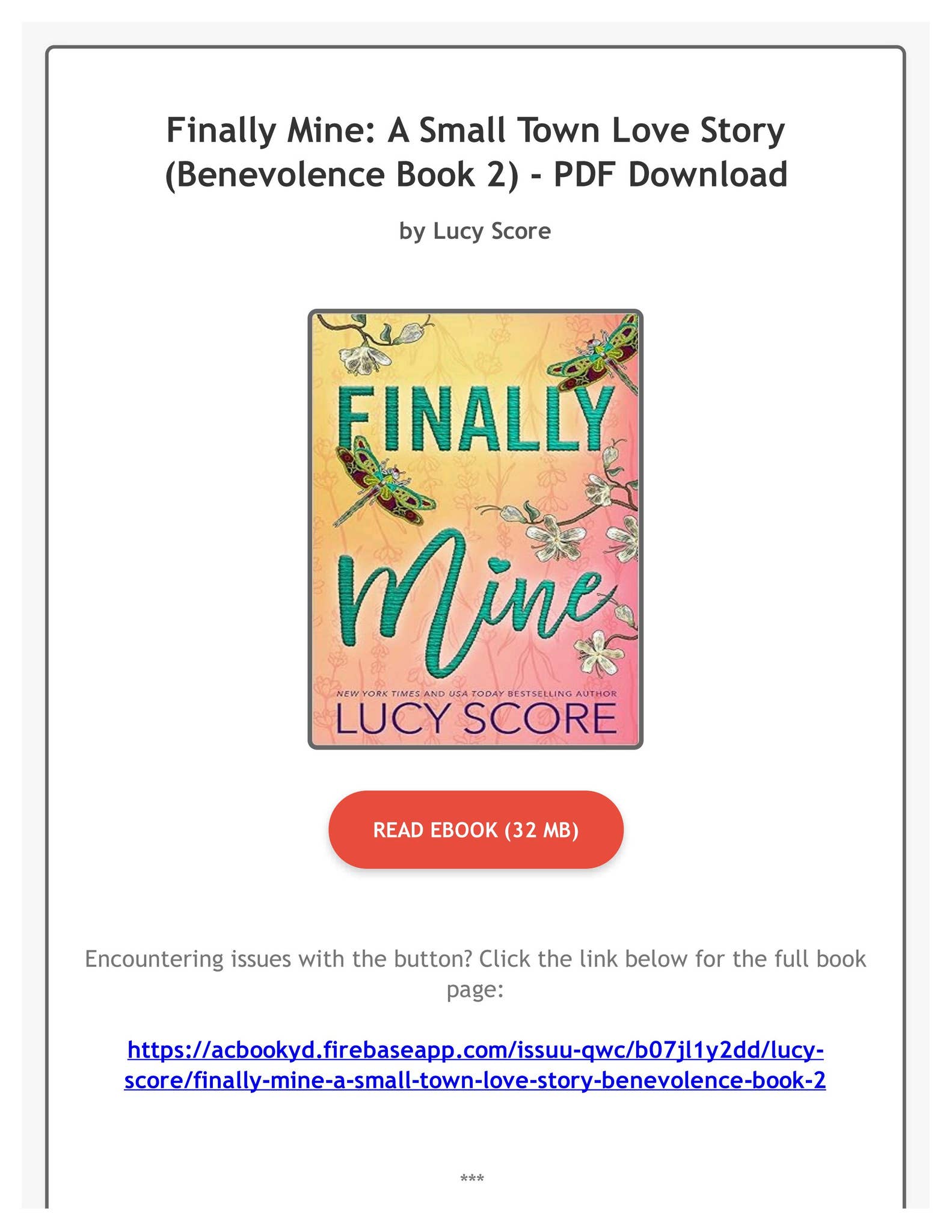Click the red READ EBOOK (32 MB) button

[x=476, y=830]
